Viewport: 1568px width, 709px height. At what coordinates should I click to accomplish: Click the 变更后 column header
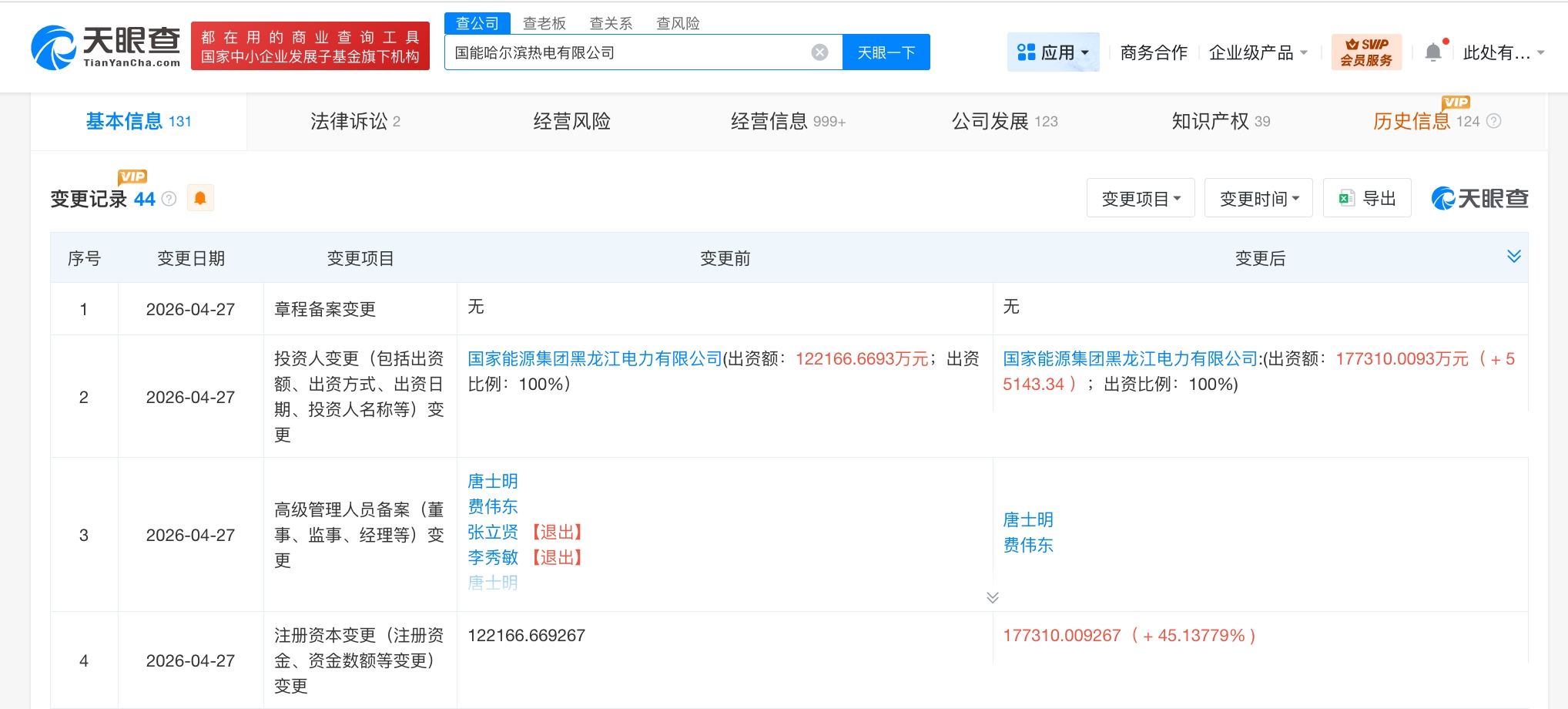click(1260, 258)
